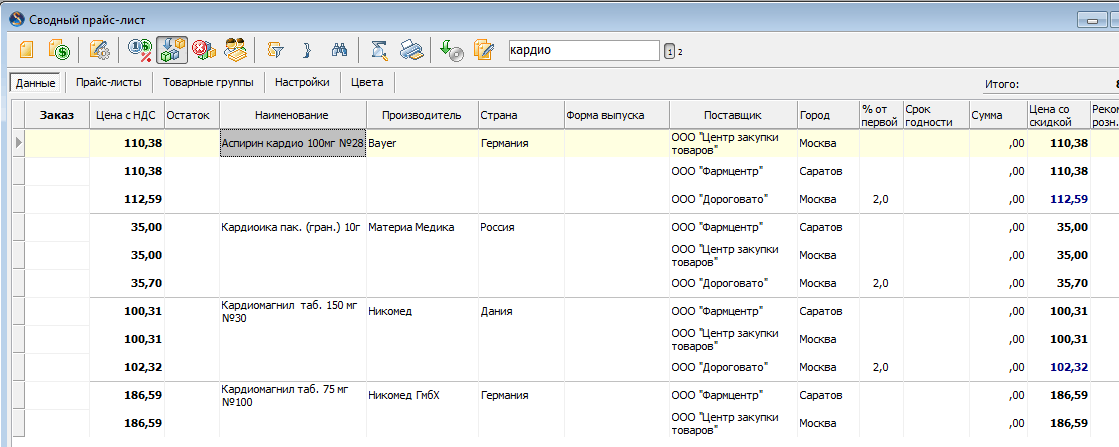Click the Bayer manufacturer cell
1119x447 pixels.
pos(422,143)
